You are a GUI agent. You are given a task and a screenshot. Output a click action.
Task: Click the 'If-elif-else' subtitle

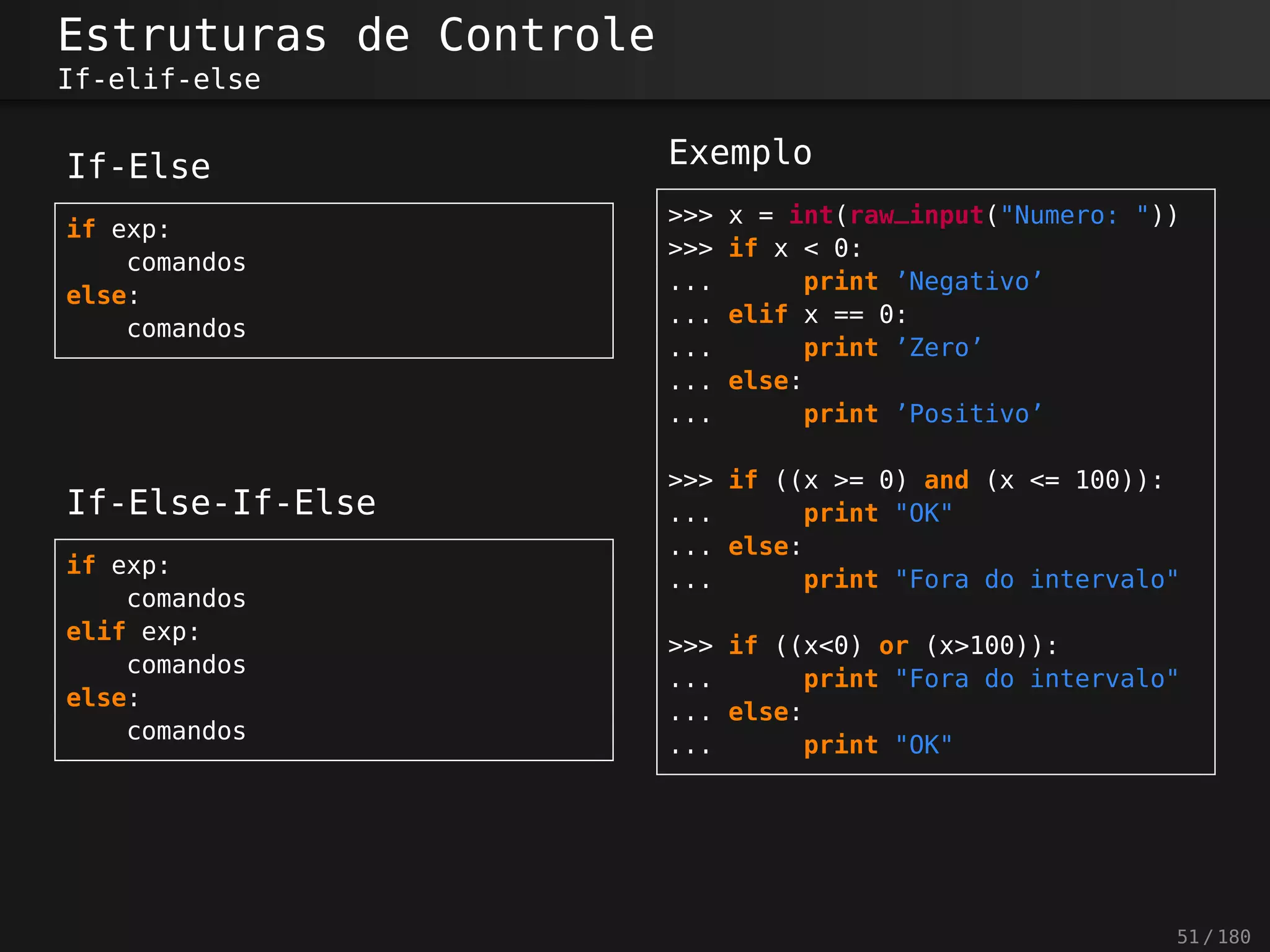[x=159, y=79]
